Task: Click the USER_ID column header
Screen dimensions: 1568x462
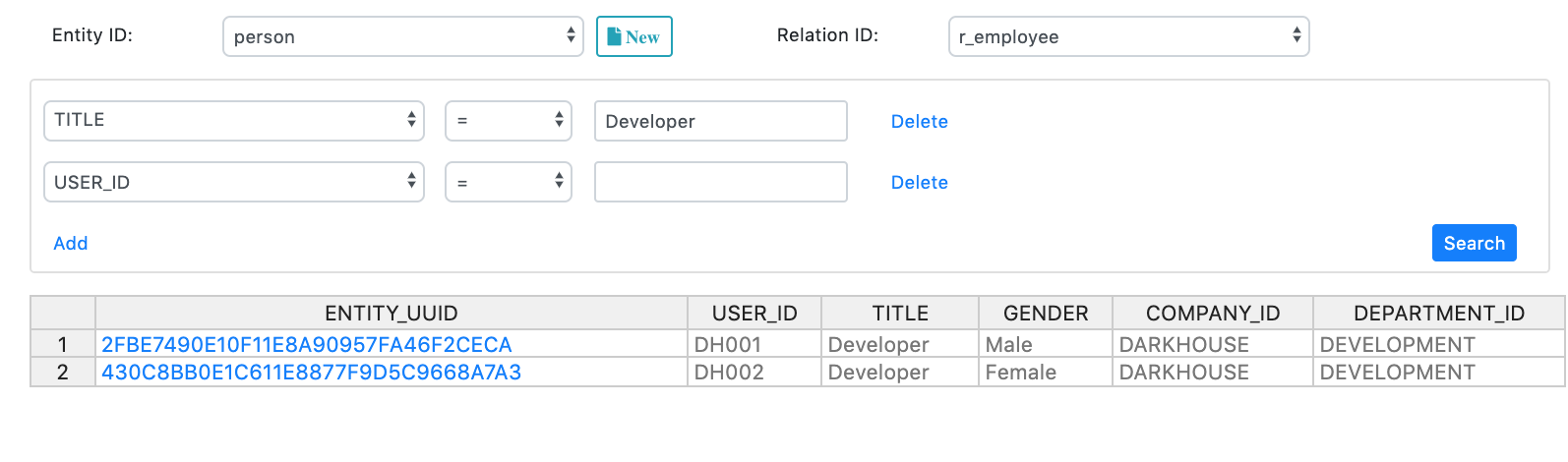Action: pyautogui.click(x=754, y=314)
